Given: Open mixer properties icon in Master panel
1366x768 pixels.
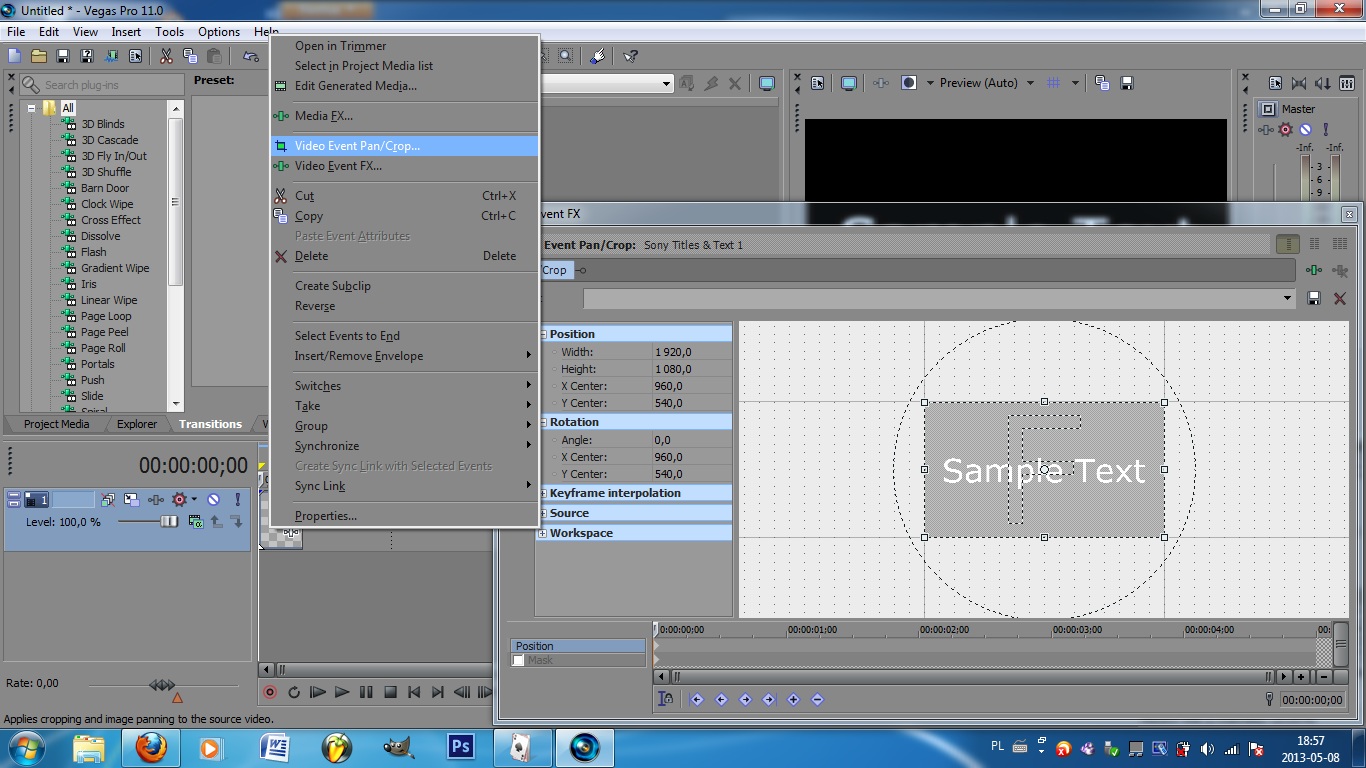Looking at the screenshot, I should click(1275, 83).
